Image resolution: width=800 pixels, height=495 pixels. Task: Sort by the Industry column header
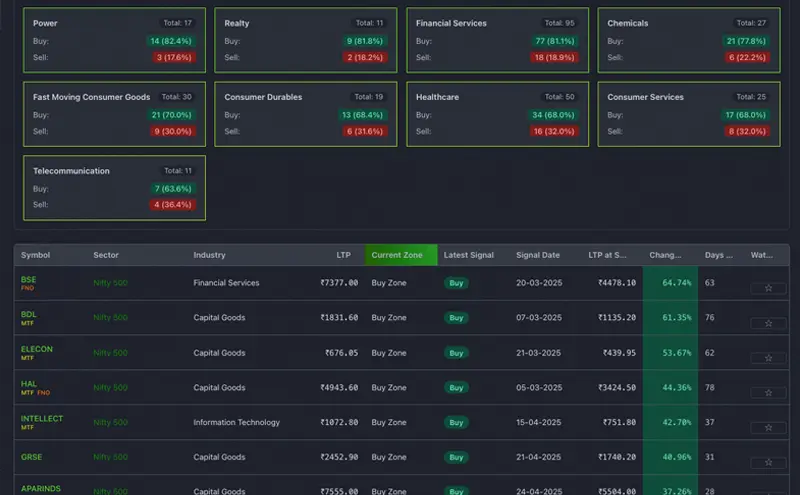click(x=209, y=255)
